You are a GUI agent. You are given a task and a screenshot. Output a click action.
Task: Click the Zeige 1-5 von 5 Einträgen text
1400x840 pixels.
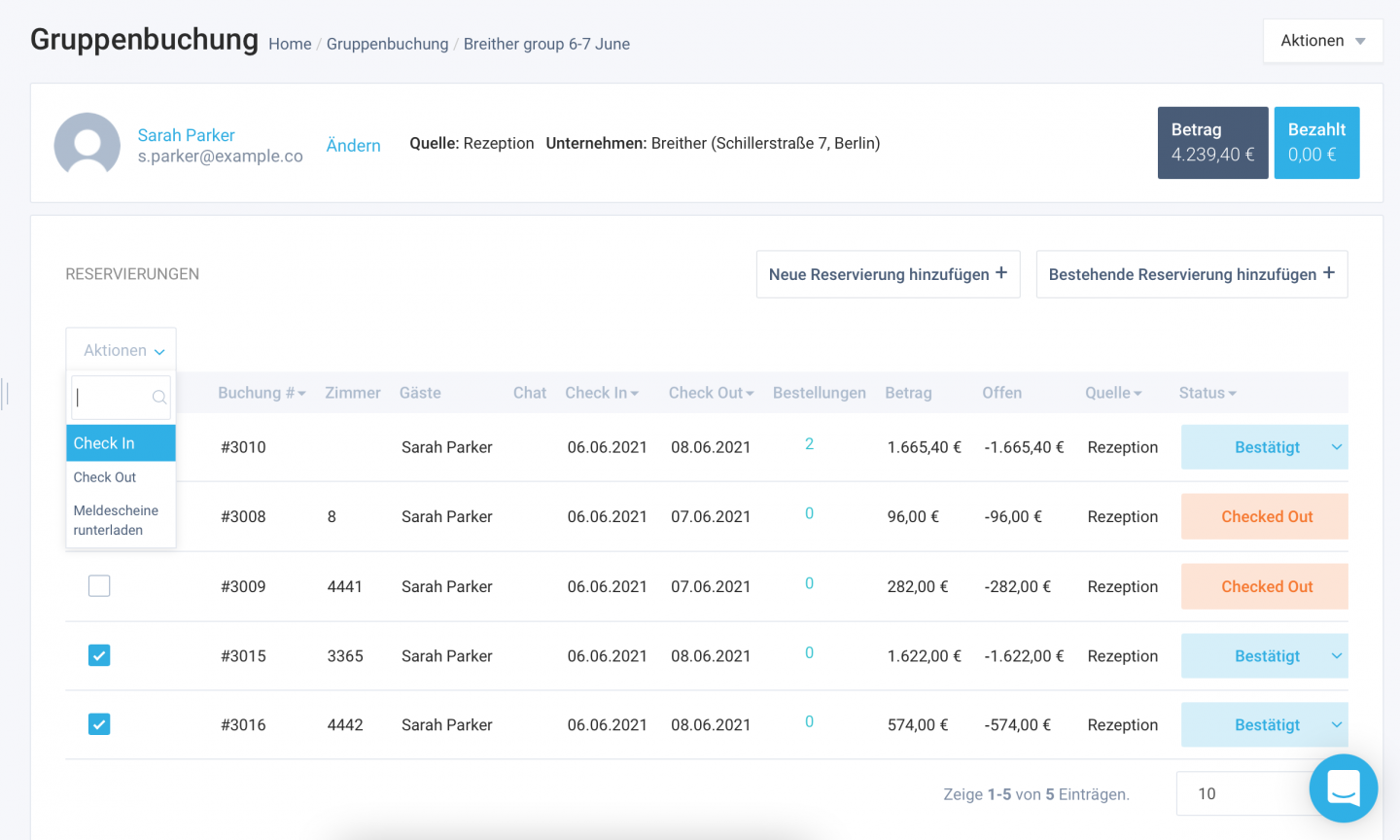click(x=1036, y=794)
